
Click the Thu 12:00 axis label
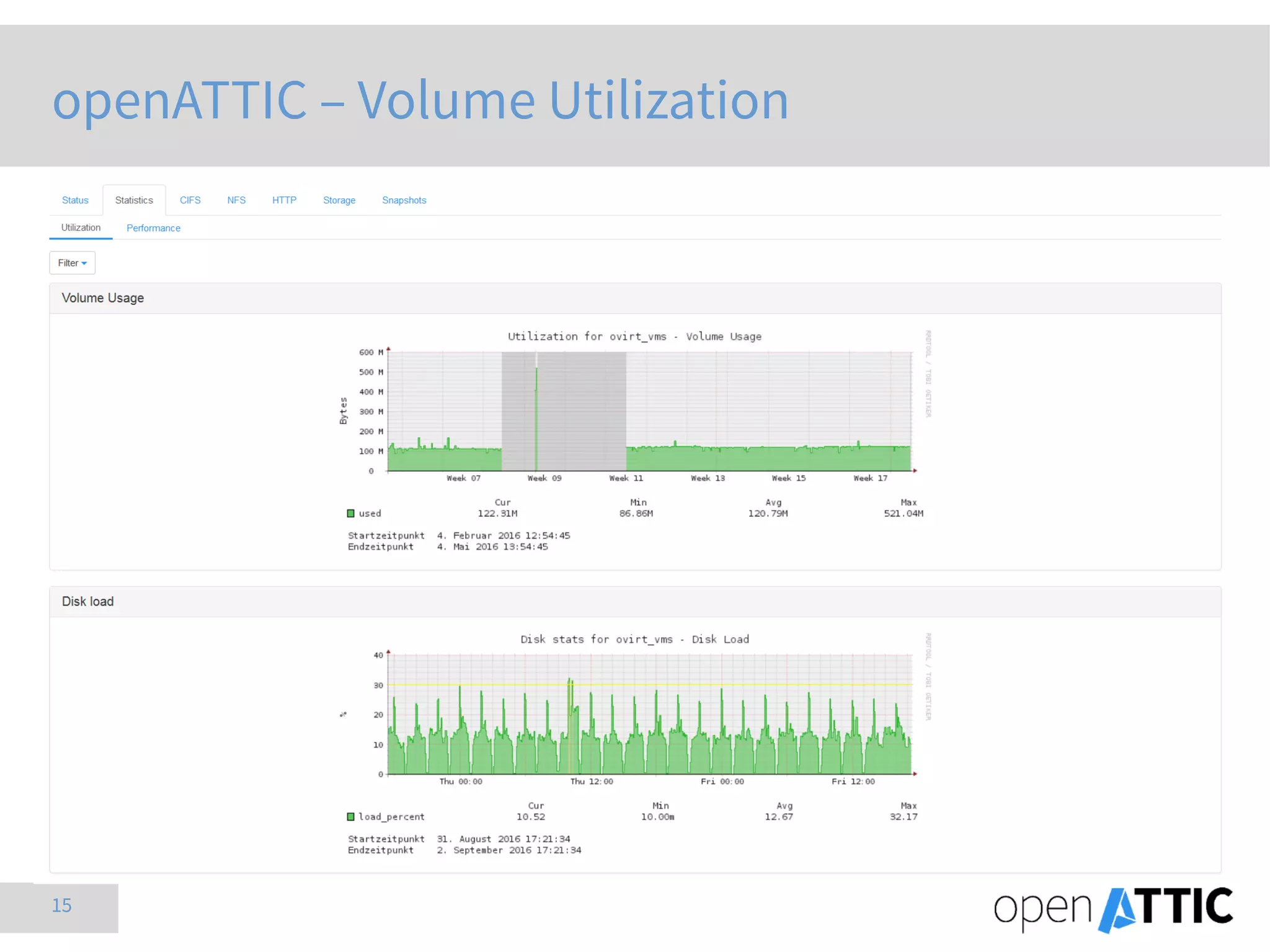[x=592, y=782]
